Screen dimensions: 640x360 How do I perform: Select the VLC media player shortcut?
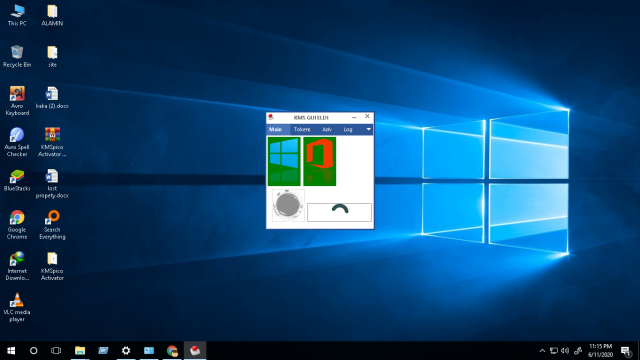[17, 307]
